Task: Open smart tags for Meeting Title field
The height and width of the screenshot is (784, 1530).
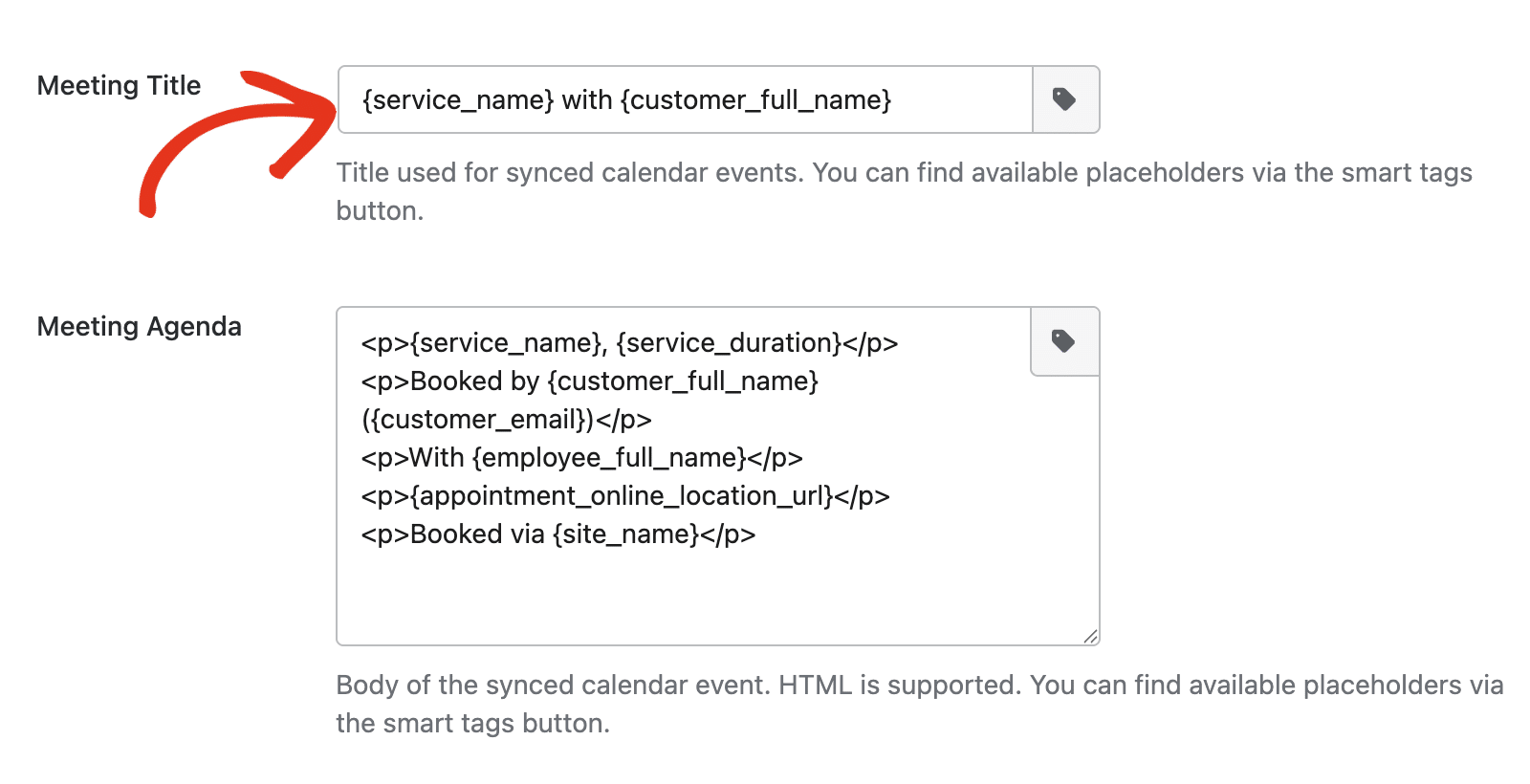Action: 1066,99
